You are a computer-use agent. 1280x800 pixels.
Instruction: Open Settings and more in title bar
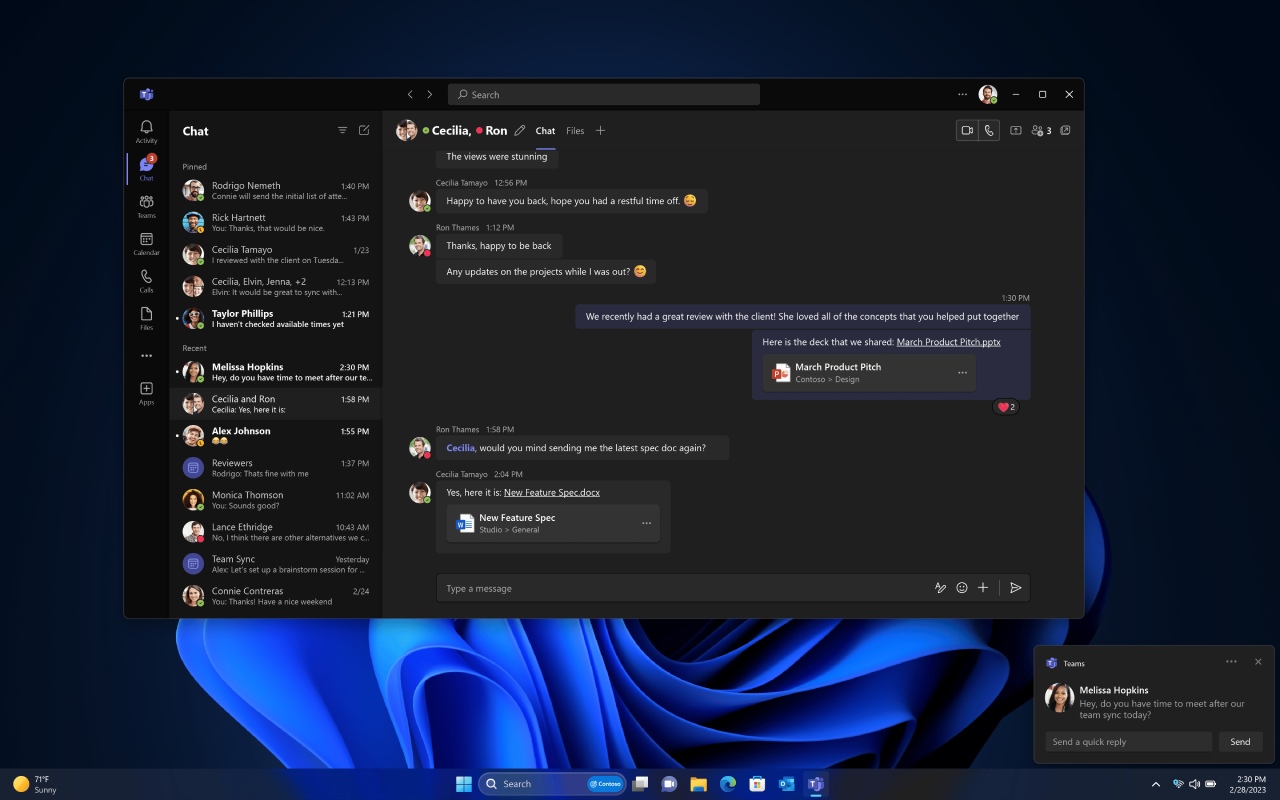962,95
